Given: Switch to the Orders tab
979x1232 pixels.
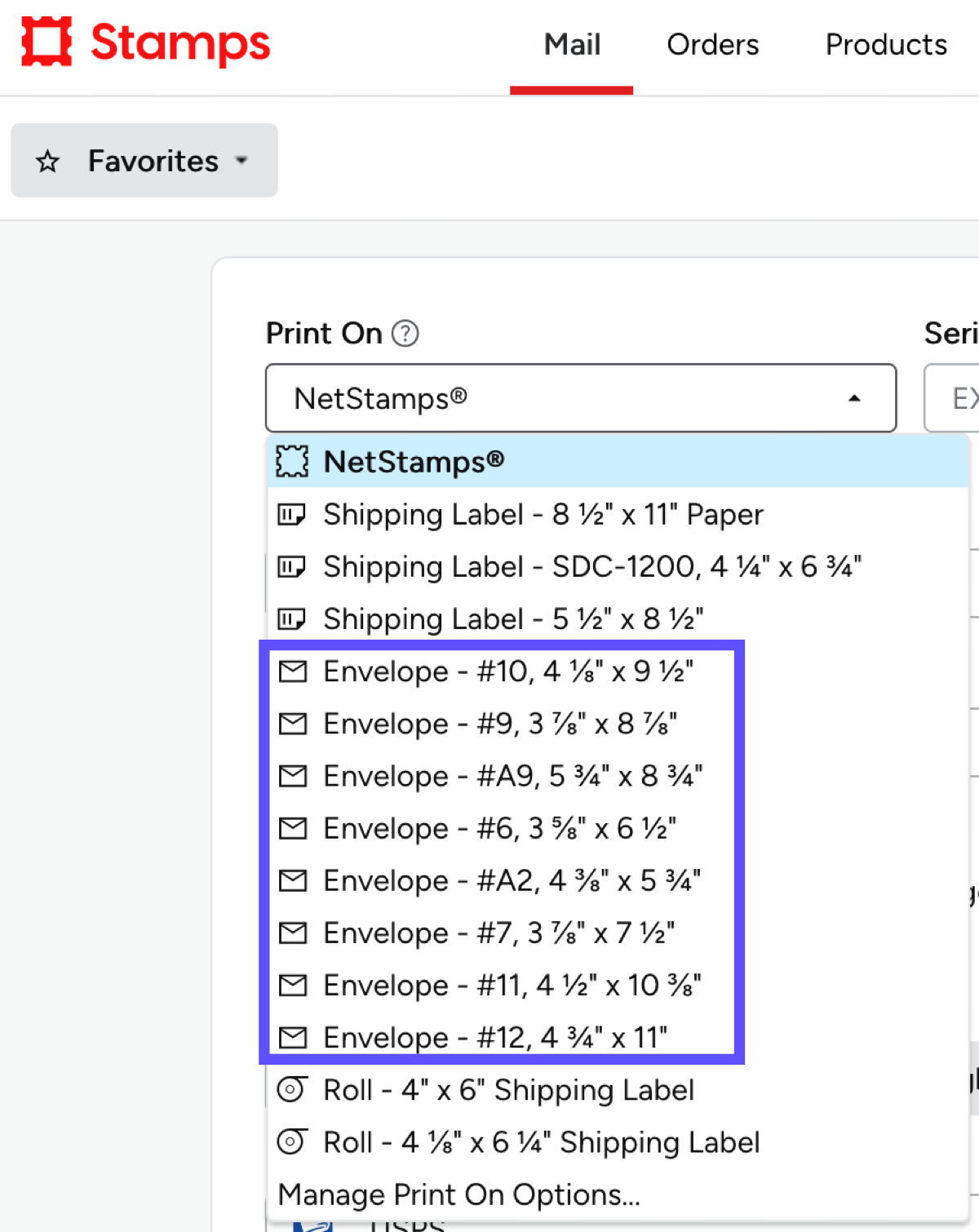Looking at the screenshot, I should tap(712, 45).
